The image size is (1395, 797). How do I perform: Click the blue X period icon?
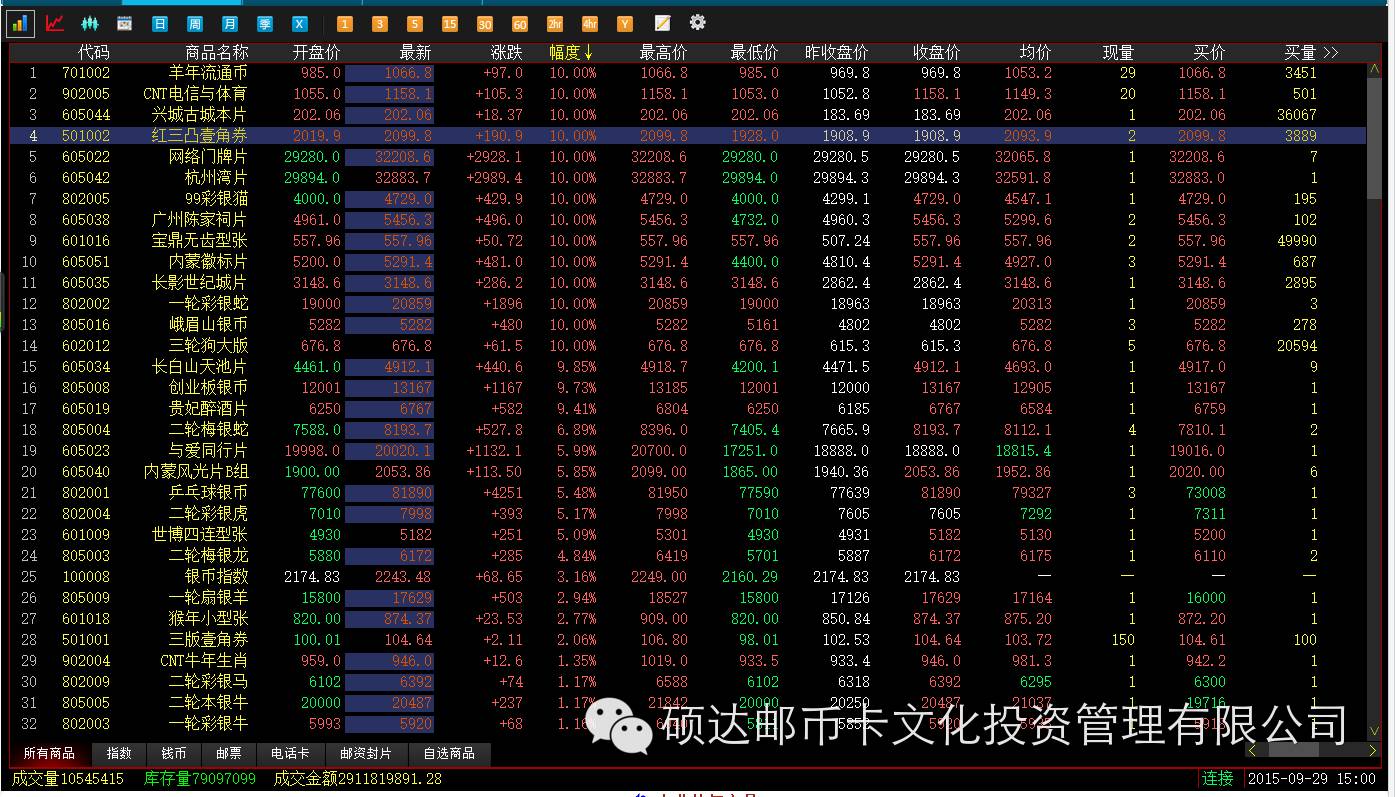300,23
